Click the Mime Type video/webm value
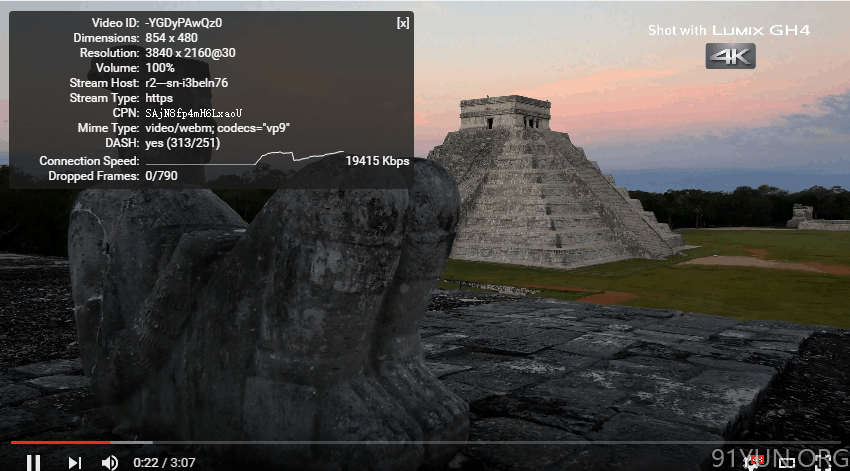This screenshot has width=850, height=471. pyautogui.click(x=217, y=128)
